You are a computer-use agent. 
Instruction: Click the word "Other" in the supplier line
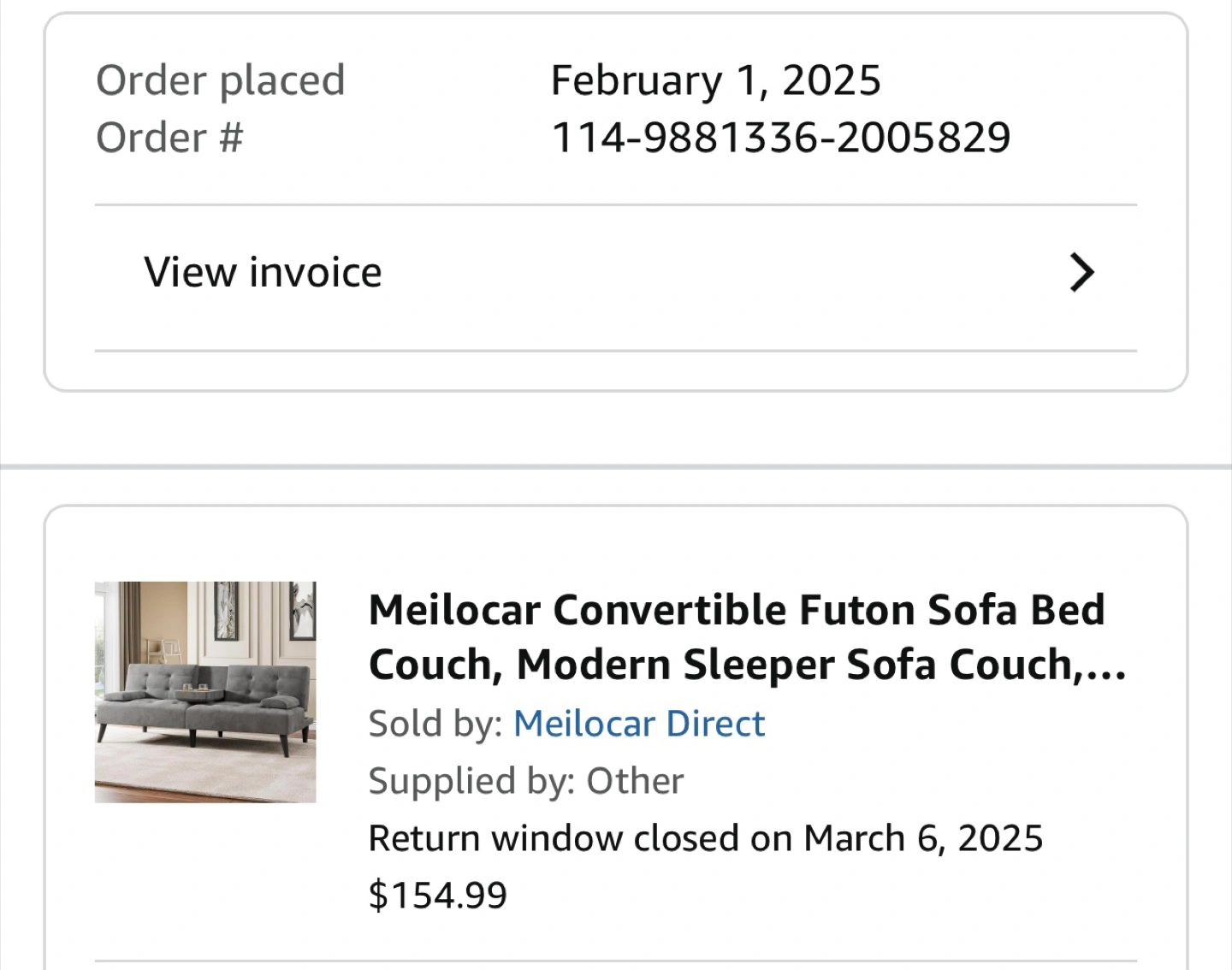pos(634,781)
